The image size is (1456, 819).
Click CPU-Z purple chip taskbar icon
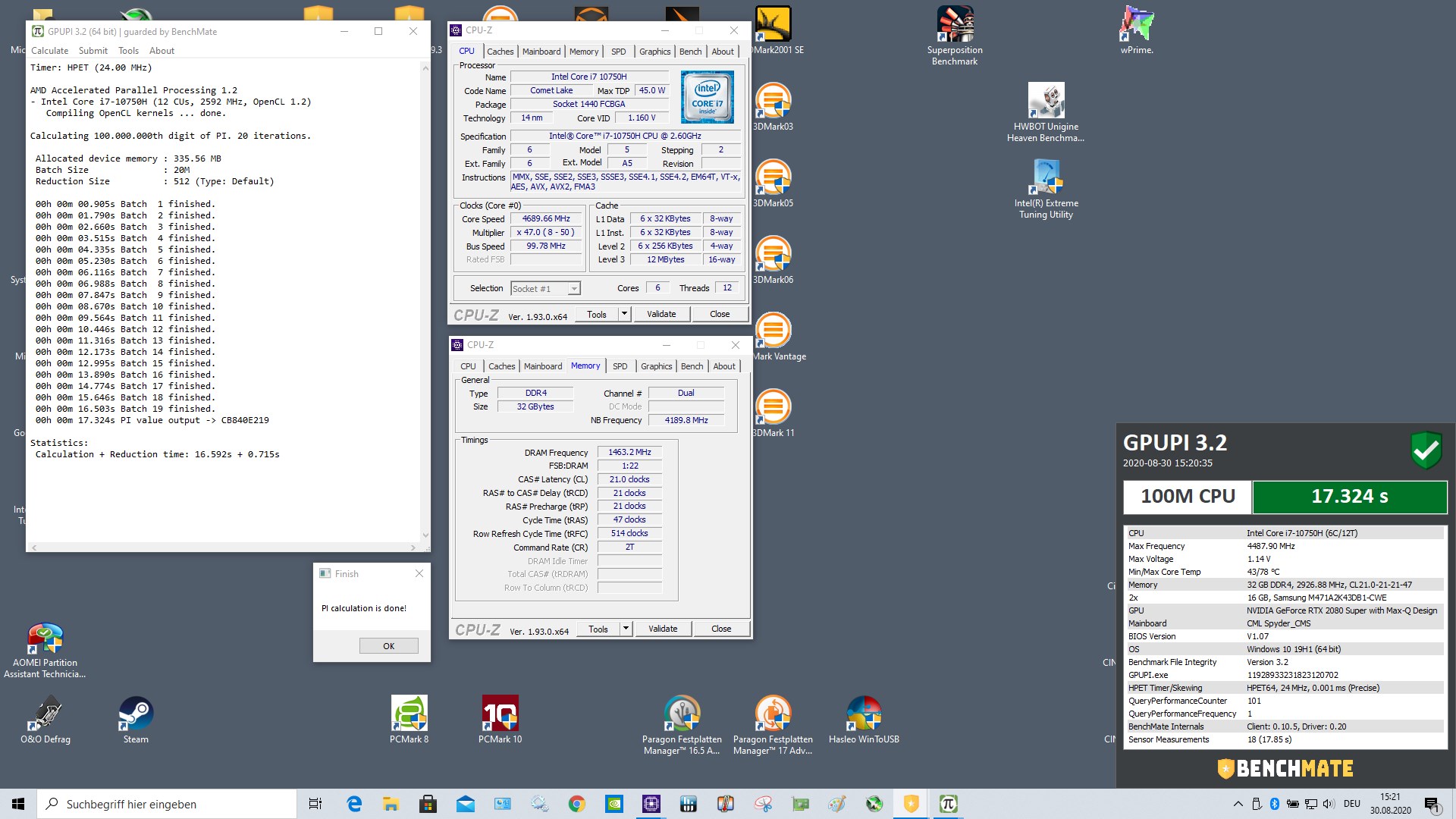coord(651,804)
